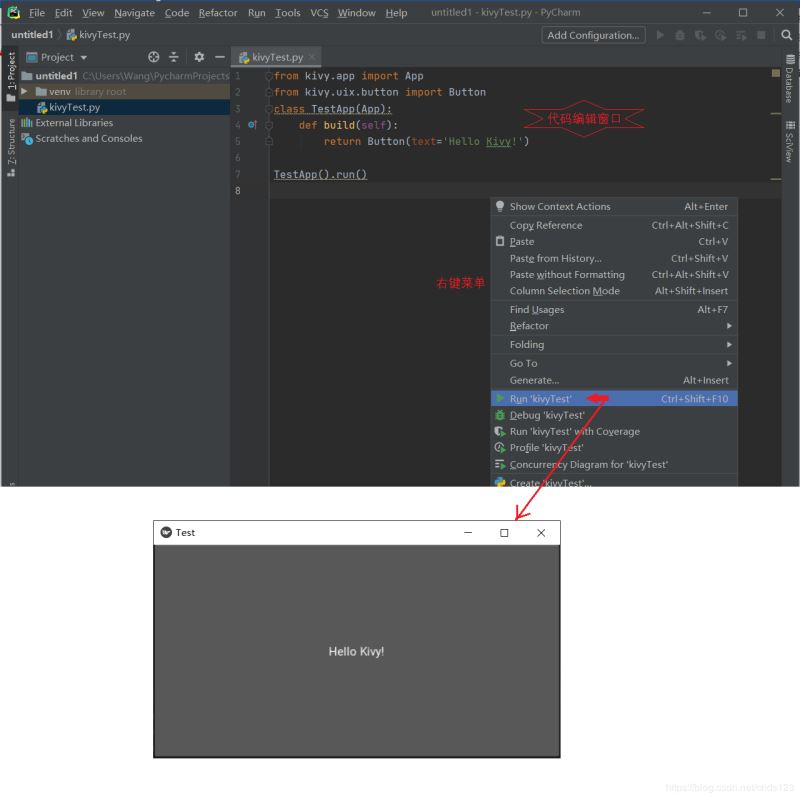The image size is (800, 799).
Task: Choose Column Selection Mode entry
Action: point(614,291)
